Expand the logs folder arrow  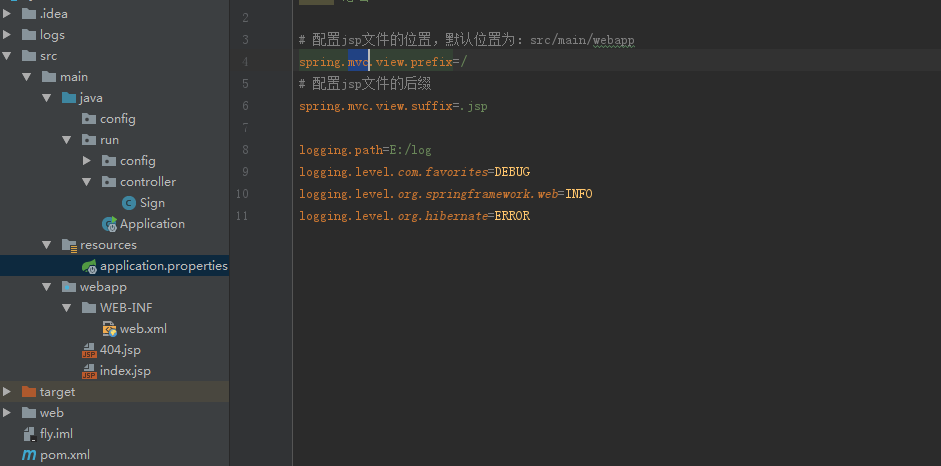click(x=7, y=35)
